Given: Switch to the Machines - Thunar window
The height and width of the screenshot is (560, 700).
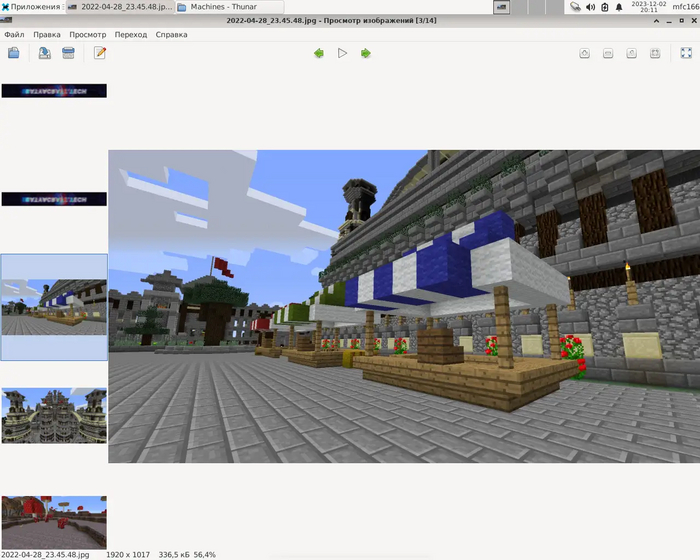Looking at the screenshot, I should (229, 7).
